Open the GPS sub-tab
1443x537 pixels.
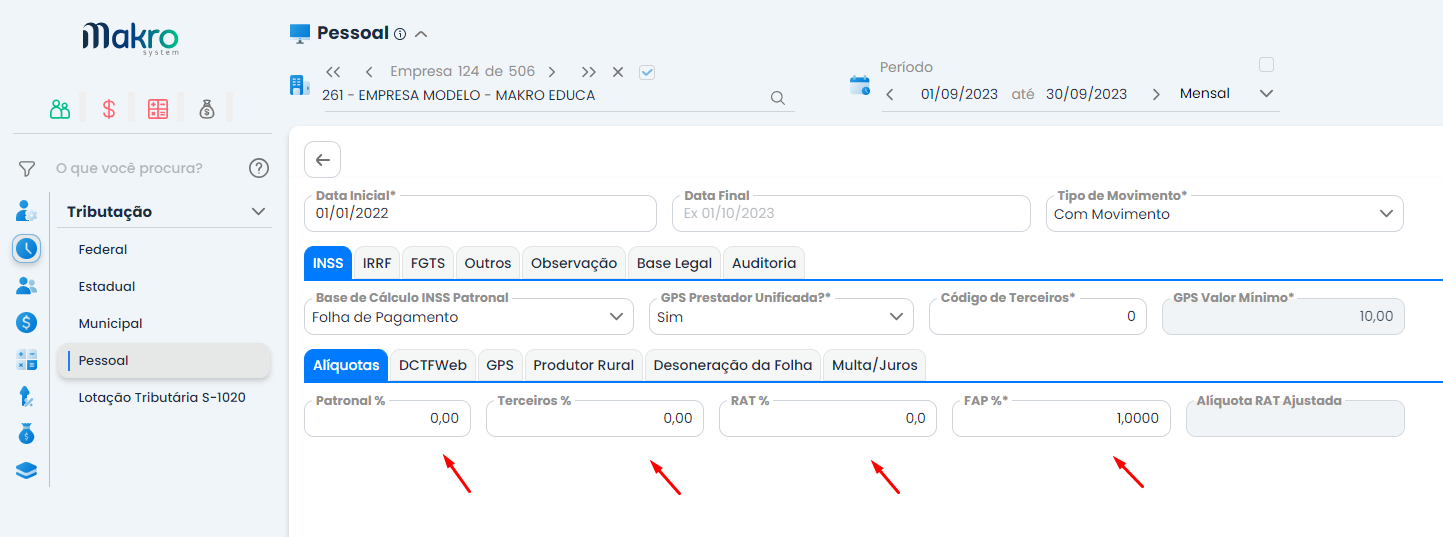click(500, 365)
